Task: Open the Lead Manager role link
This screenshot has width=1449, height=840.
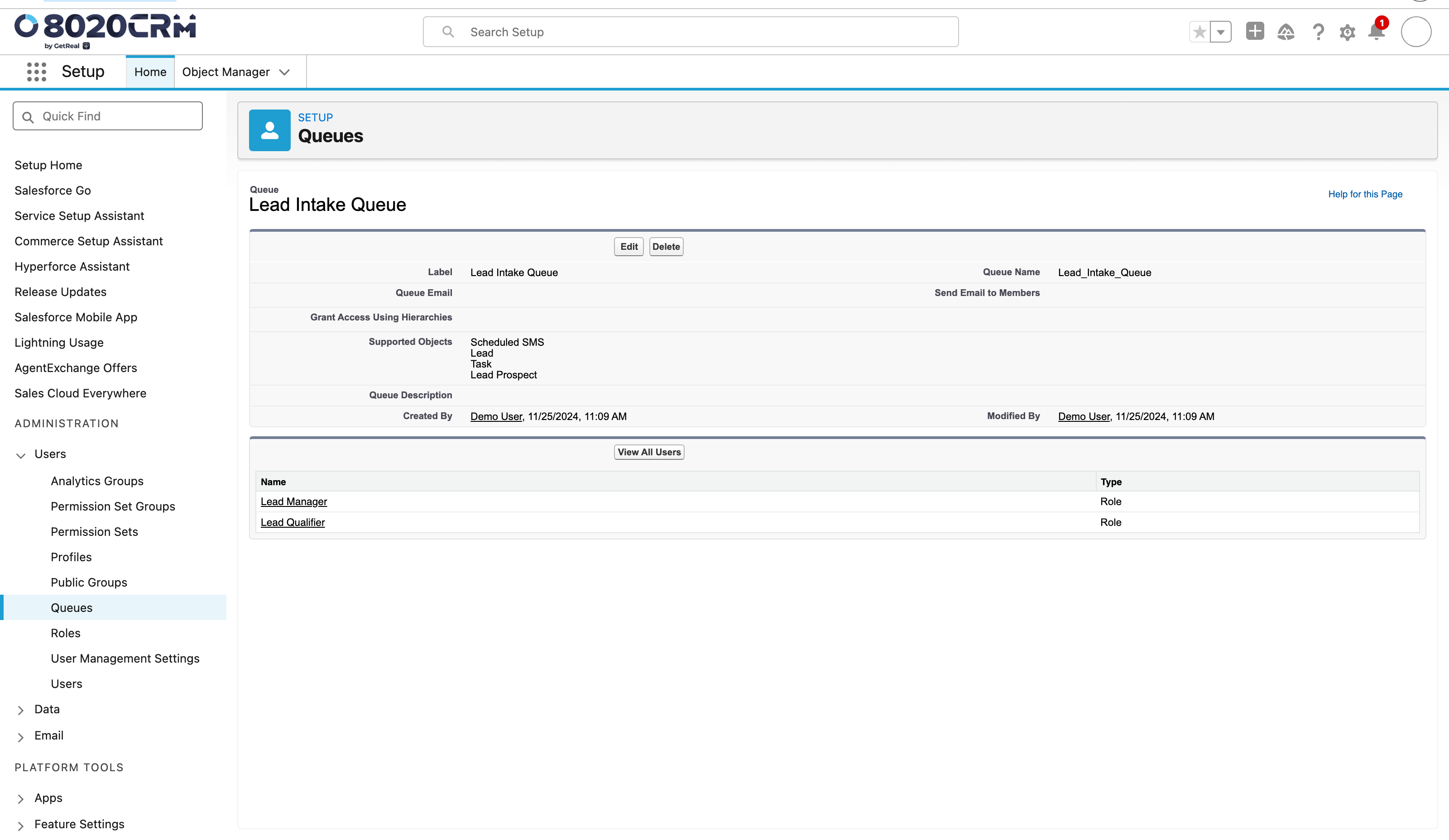Action: 294,501
